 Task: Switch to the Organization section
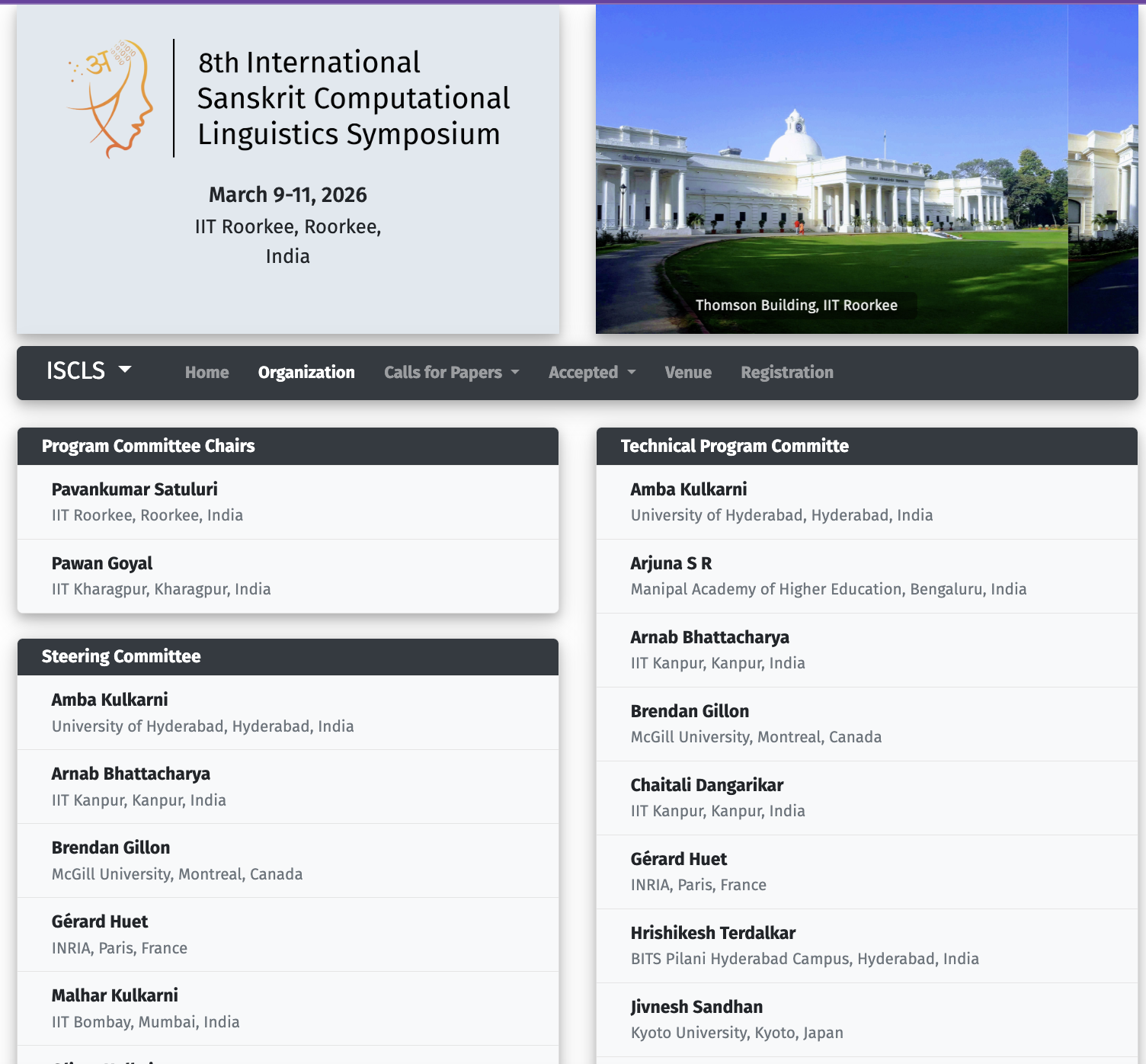(x=306, y=373)
